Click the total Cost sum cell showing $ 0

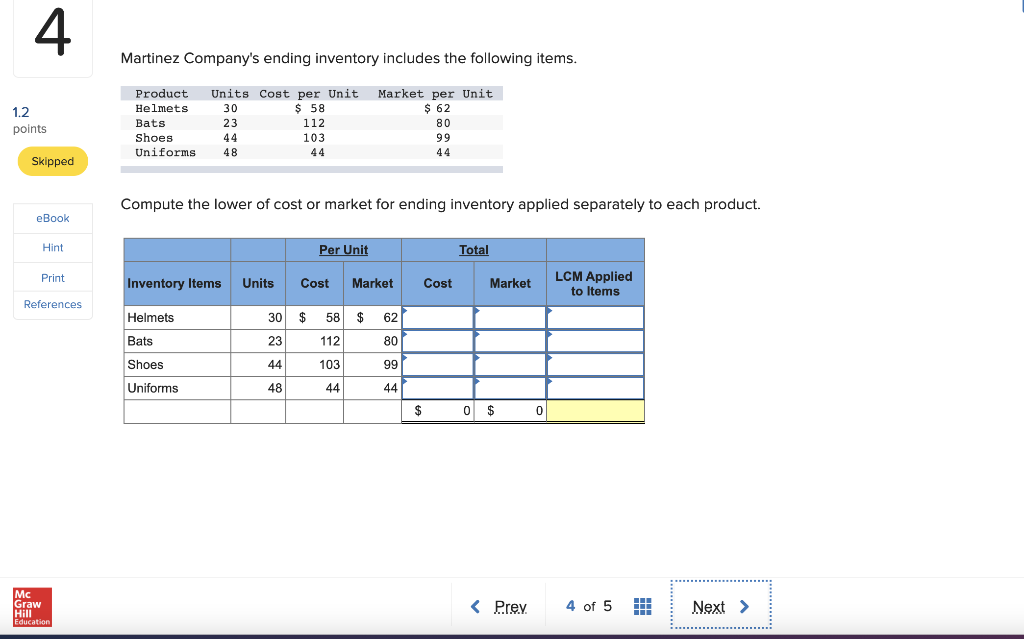click(x=438, y=411)
